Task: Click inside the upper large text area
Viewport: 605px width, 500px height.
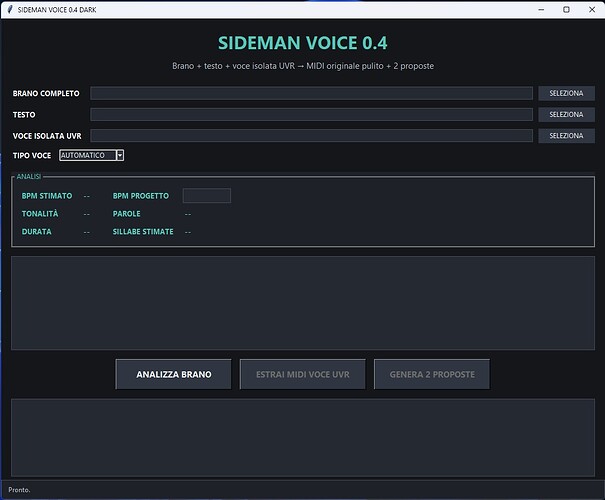Action: pyautogui.click(x=303, y=303)
